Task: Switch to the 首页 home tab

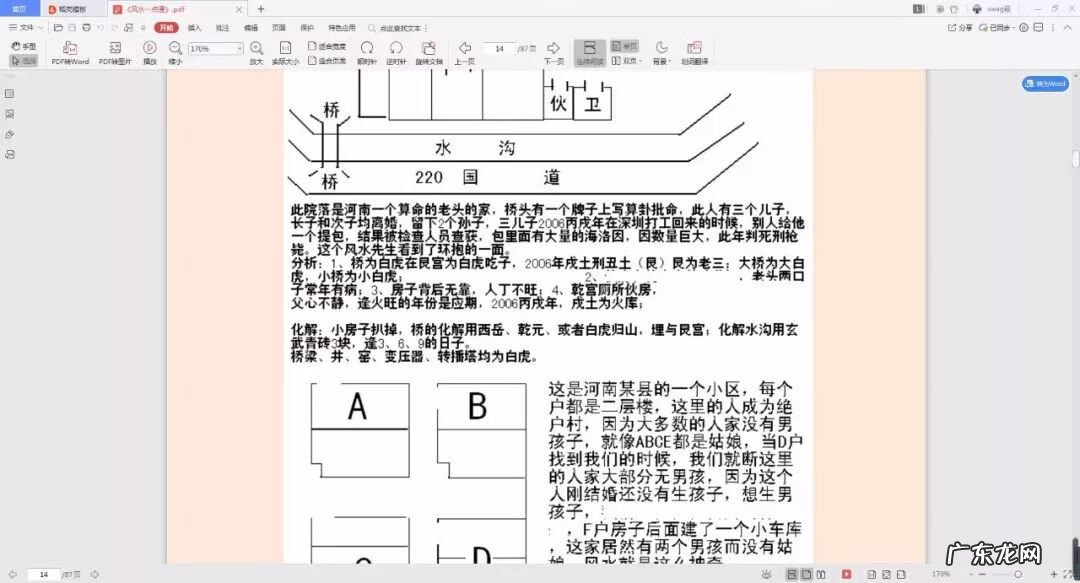Action: (19, 9)
